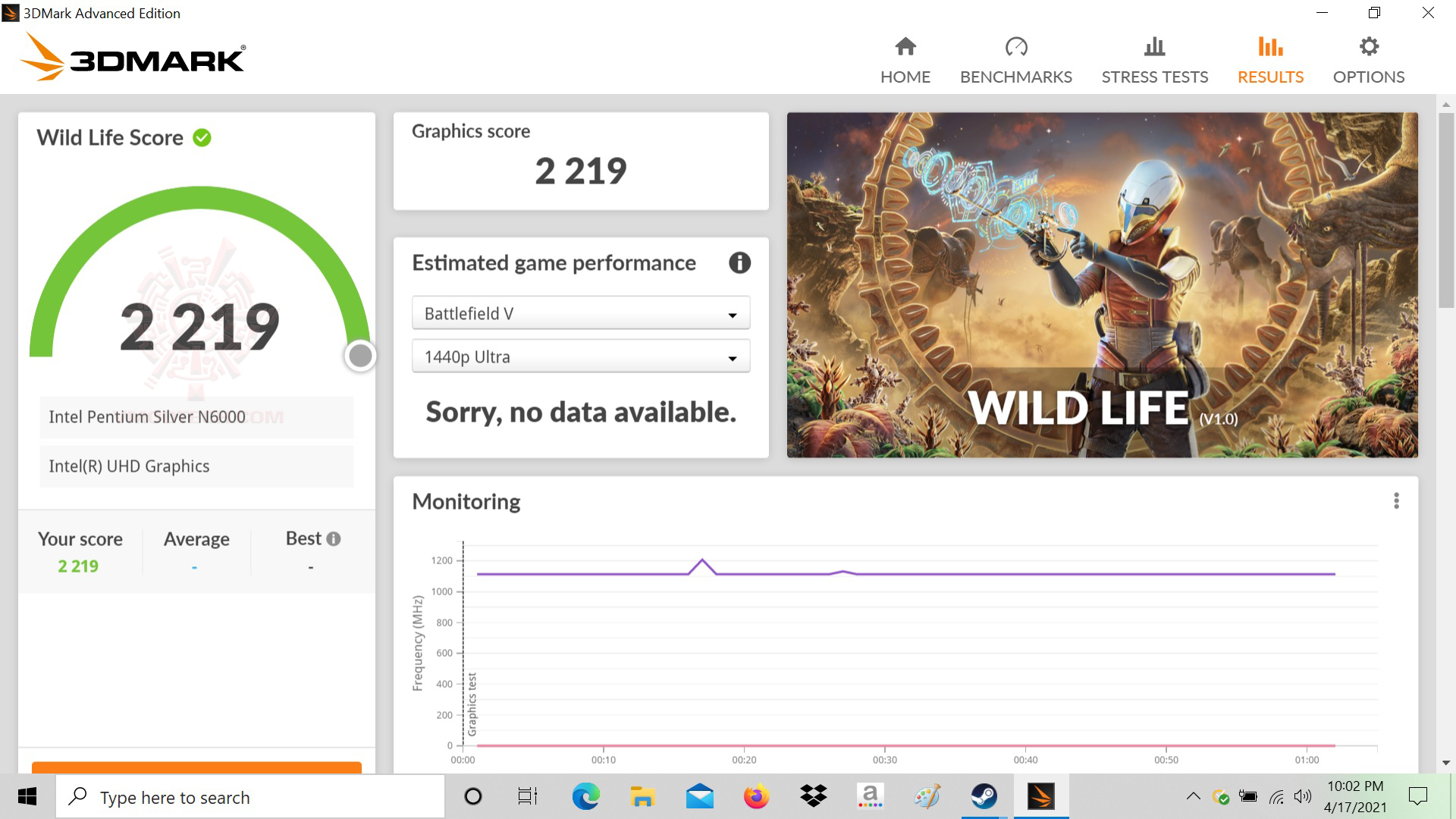Click Estimated game performance info icon

[739, 263]
